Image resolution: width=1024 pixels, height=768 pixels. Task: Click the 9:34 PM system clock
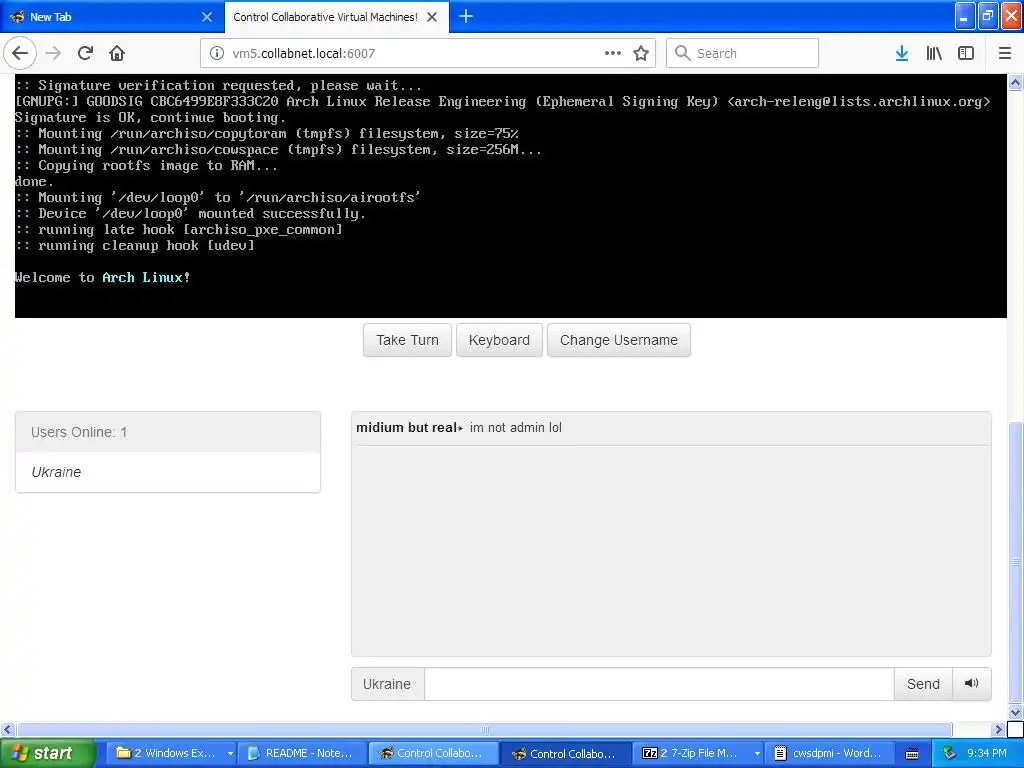(x=987, y=753)
